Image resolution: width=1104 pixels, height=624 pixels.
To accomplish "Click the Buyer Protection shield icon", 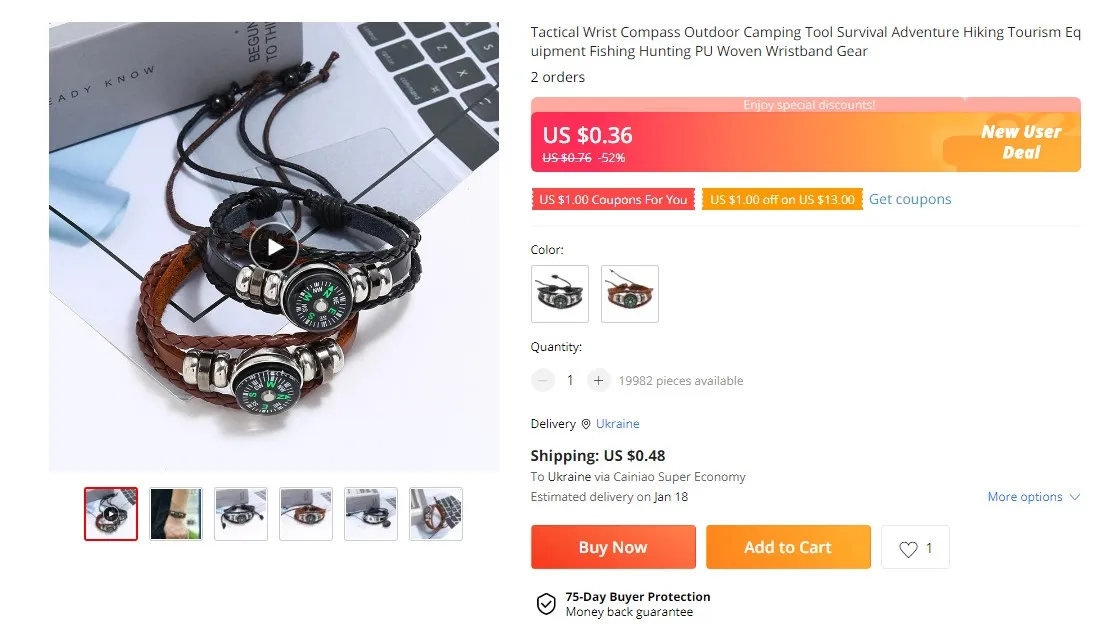I will [x=546, y=604].
